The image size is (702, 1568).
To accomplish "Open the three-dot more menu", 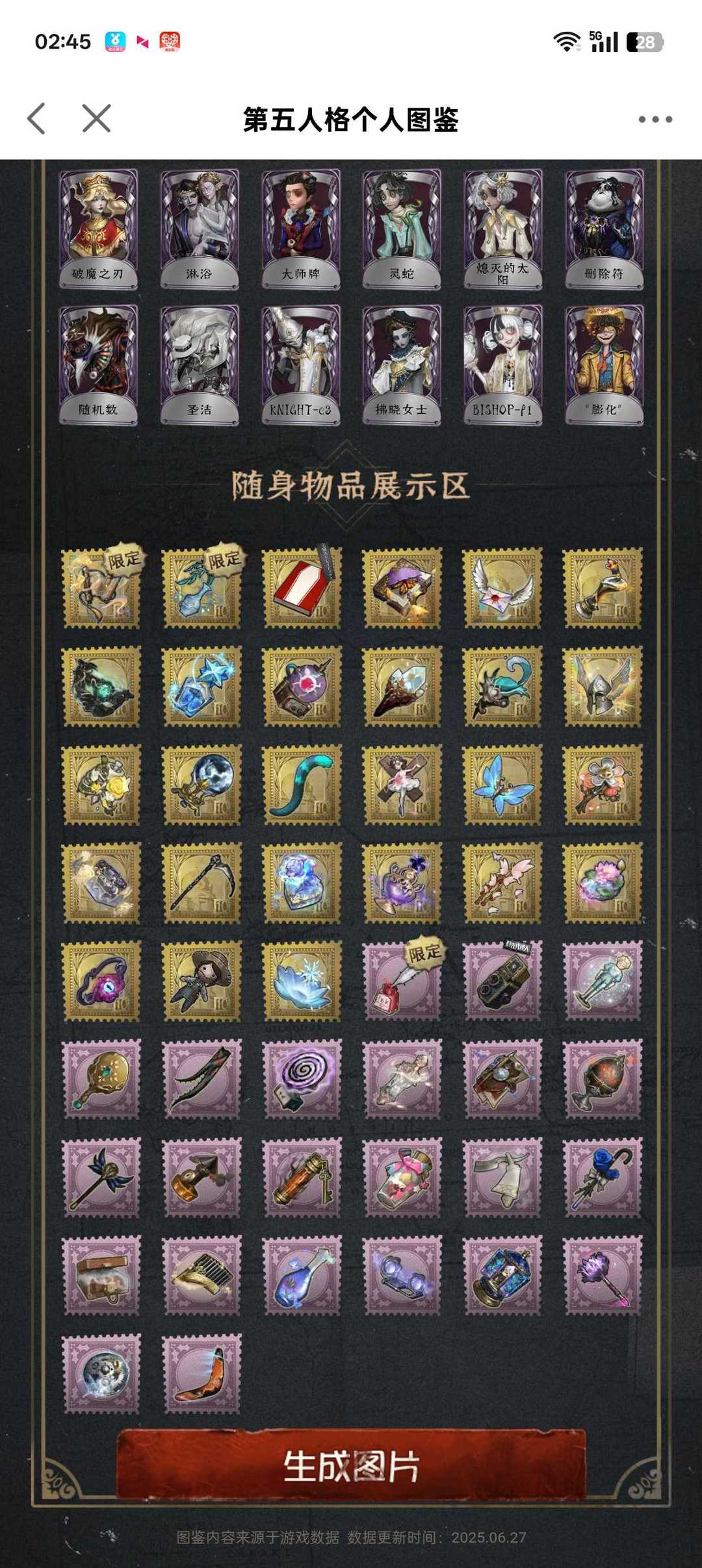I will point(655,119).
